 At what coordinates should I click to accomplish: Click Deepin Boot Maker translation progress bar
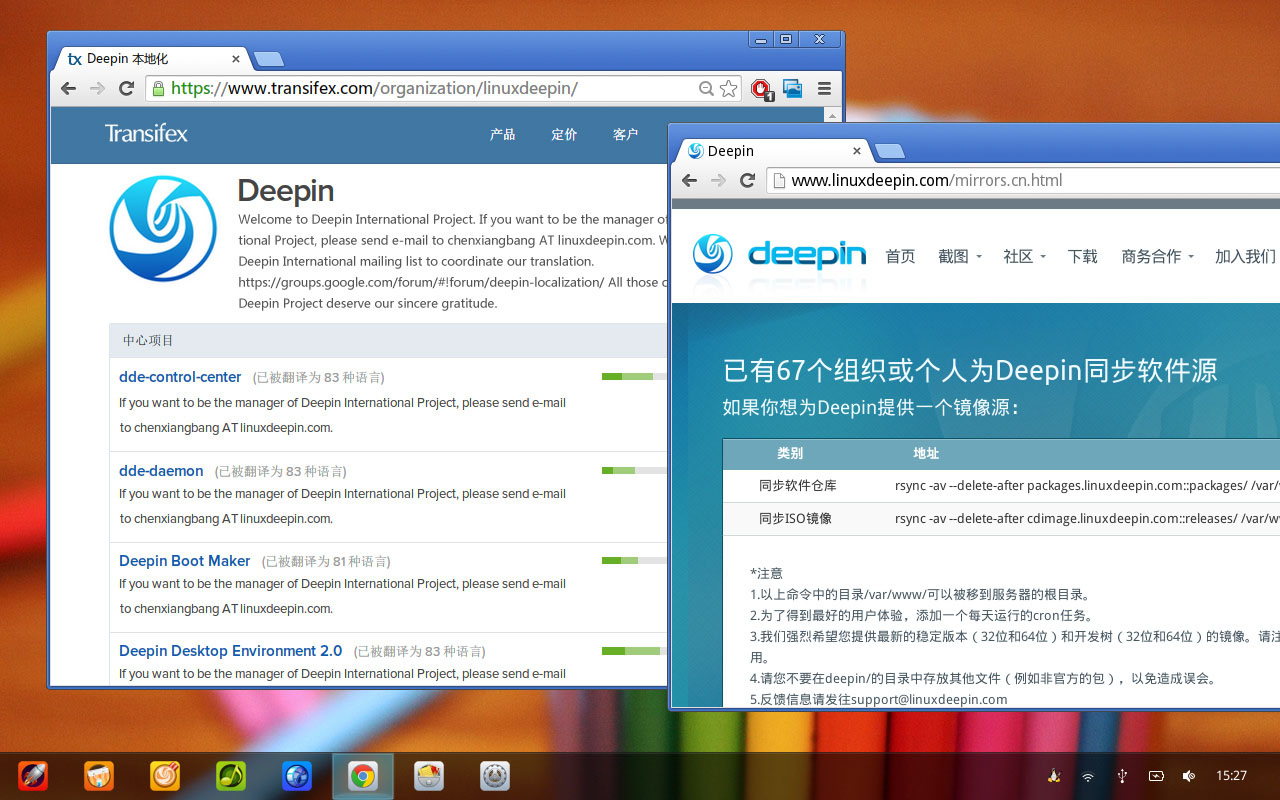point(634,560)
